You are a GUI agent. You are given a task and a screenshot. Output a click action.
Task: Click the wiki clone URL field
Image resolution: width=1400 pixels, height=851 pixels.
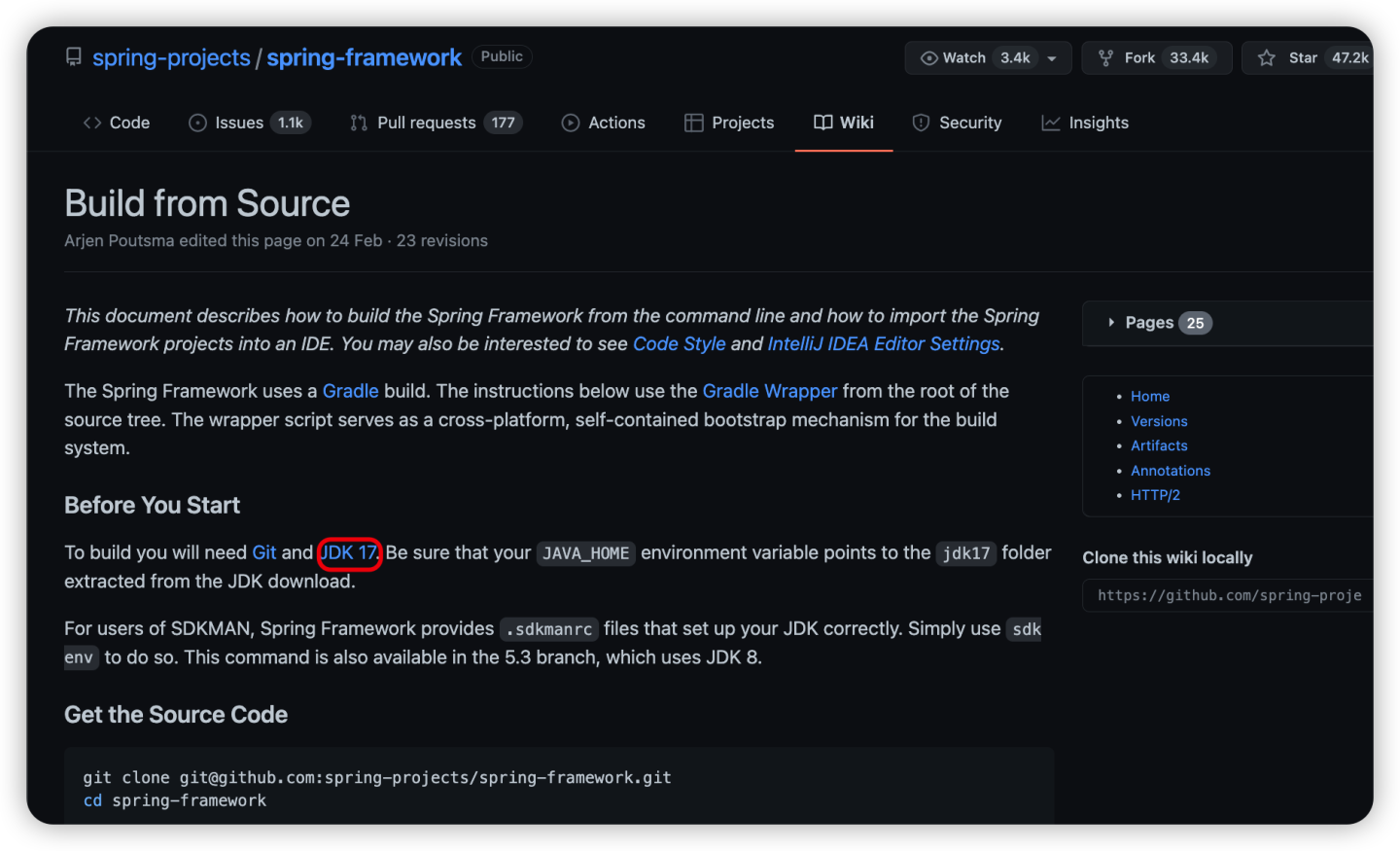point(1228,595)
